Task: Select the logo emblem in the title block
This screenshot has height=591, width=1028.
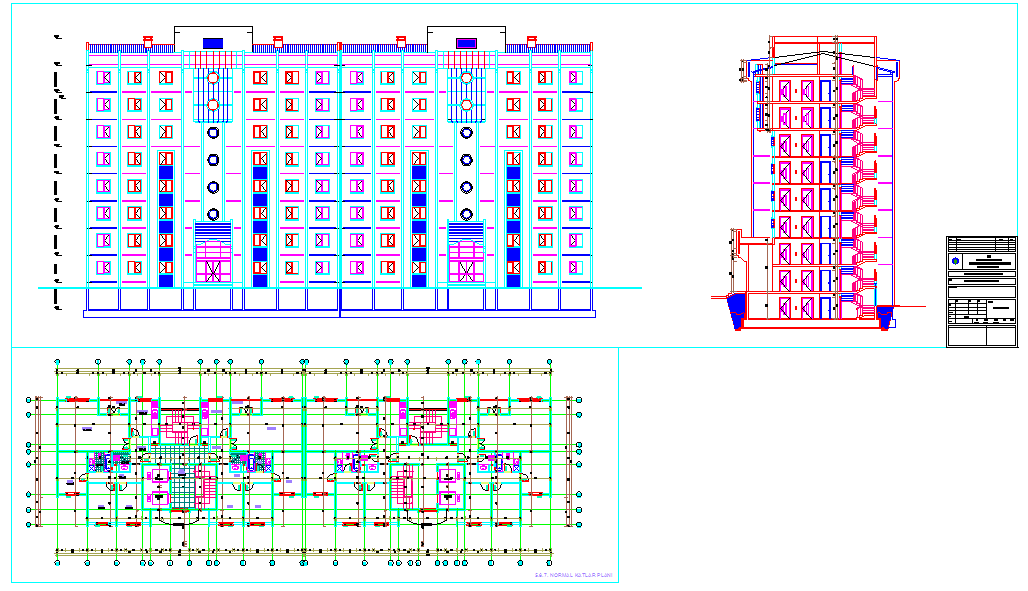Action: coord(956,261)
